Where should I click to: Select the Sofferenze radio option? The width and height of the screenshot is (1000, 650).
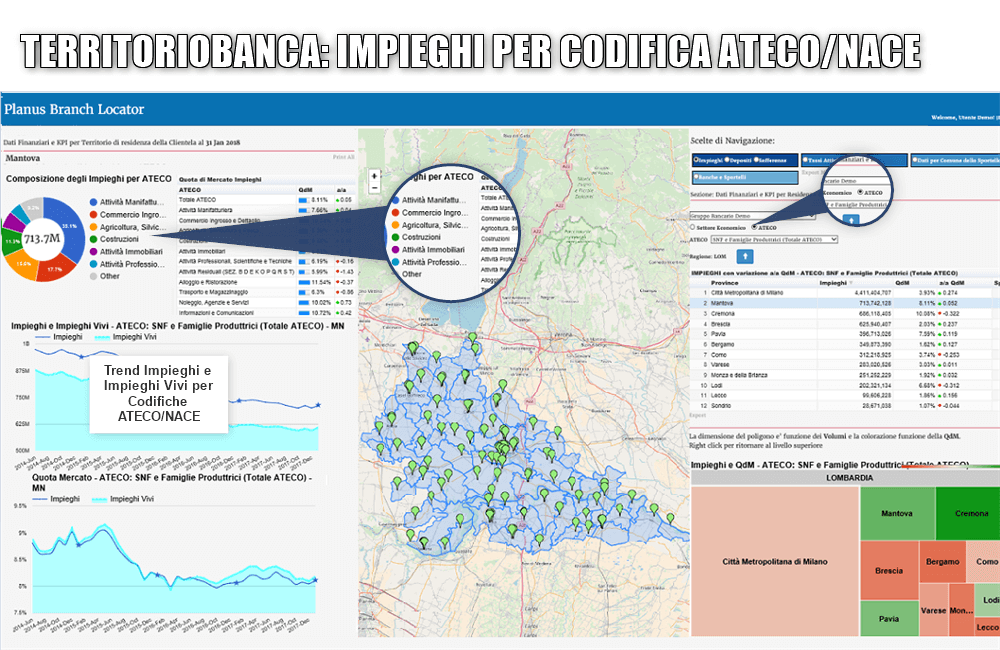coord(756,160)
